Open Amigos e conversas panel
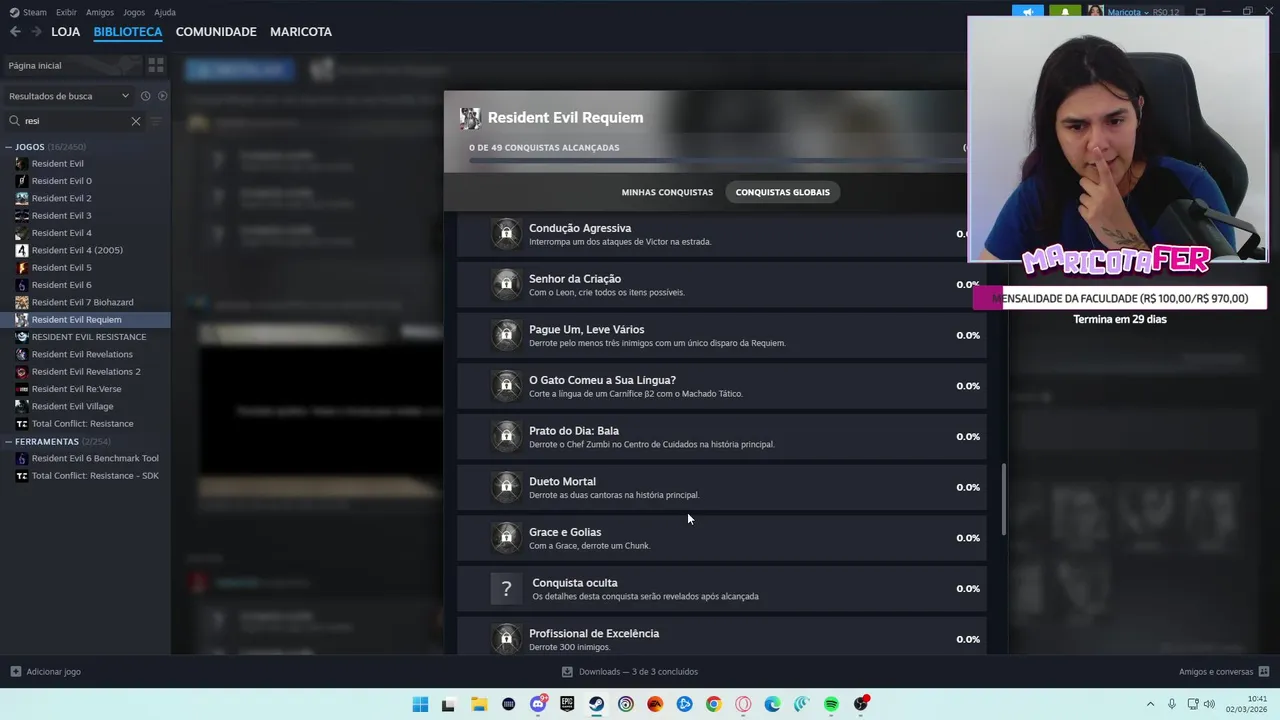The width and height of the screenshot is (1280, 720). coord(1224,672)
